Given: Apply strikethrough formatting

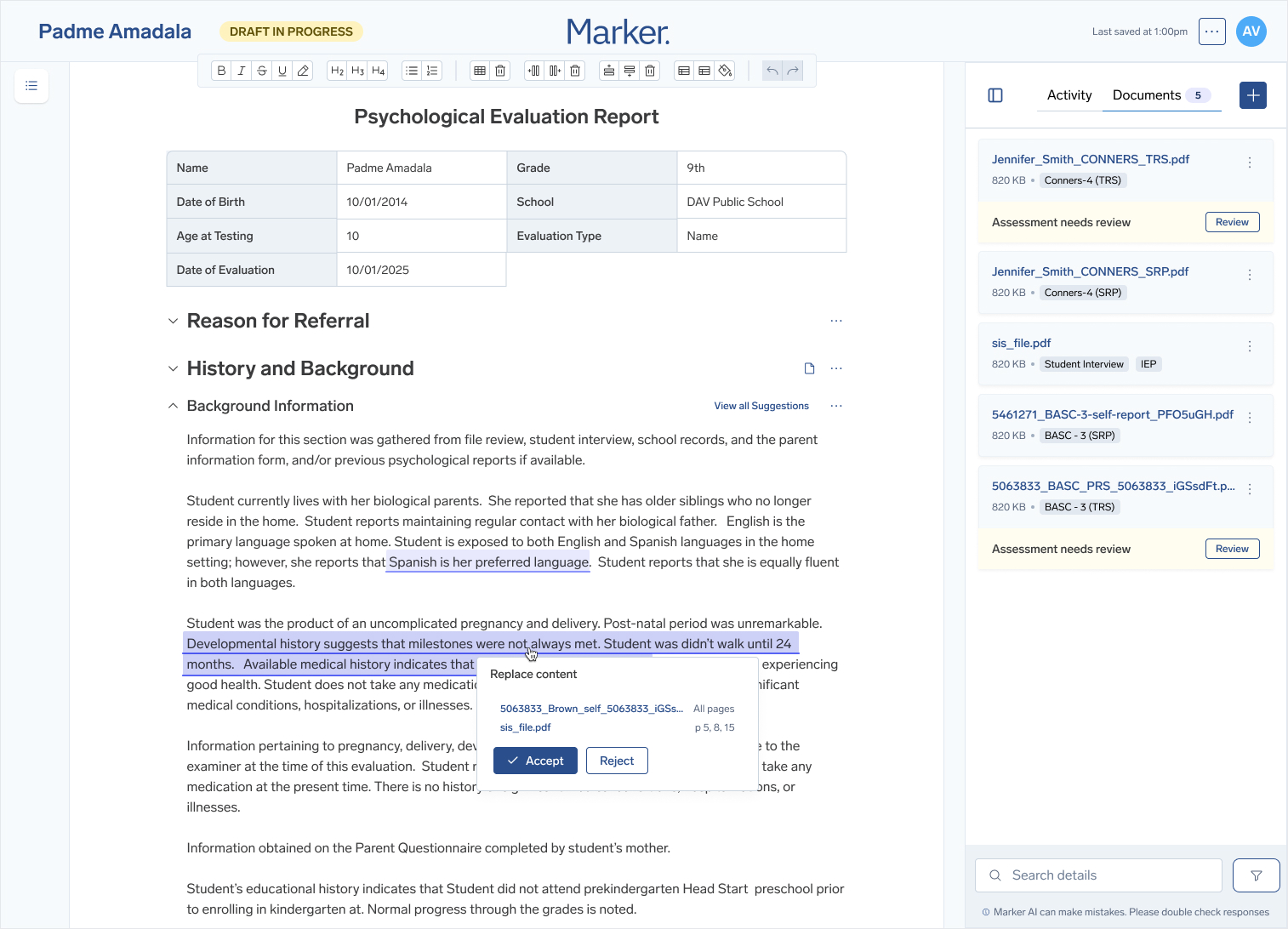Looking at the screenshot, I should pyautogui.click(x=262, y=71).
